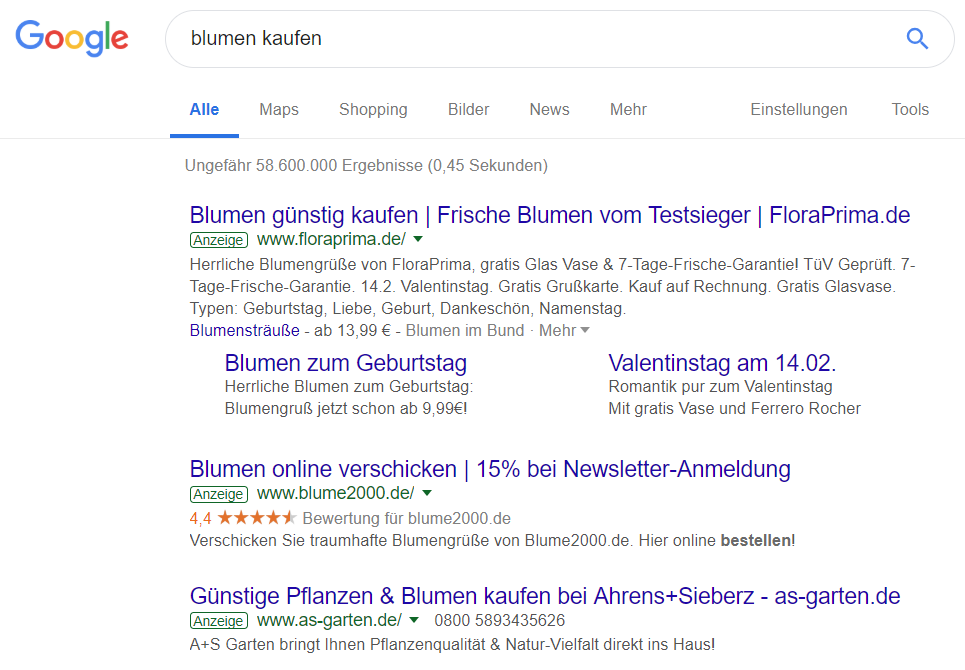Open the Tools menu
The image size is (965, 670).
click(x=910, y=109)
